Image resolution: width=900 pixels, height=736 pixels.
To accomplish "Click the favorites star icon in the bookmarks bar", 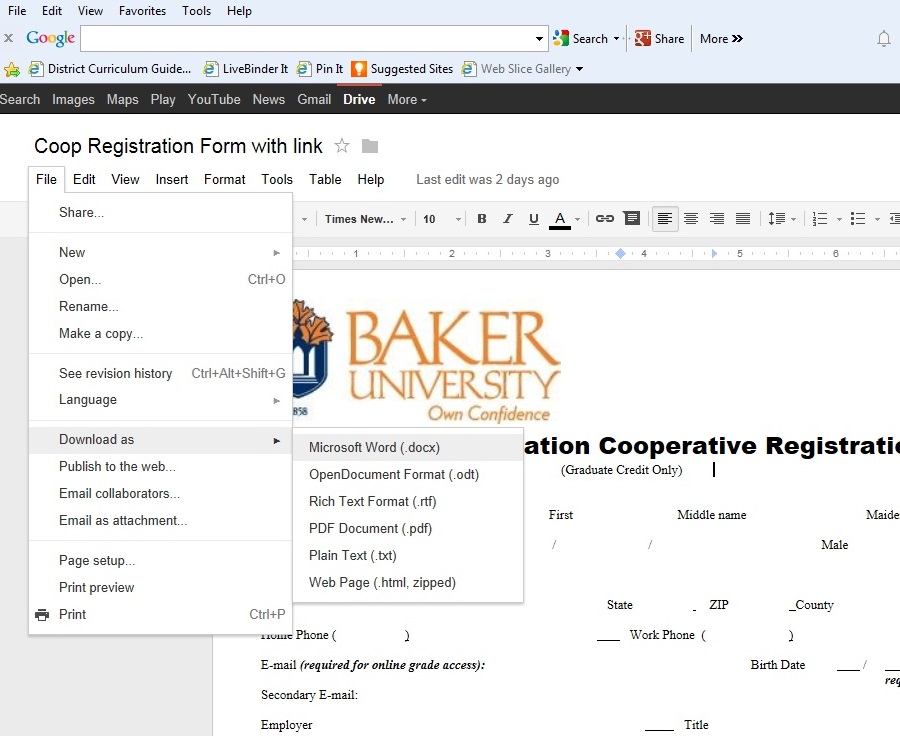I will (11, 70).
